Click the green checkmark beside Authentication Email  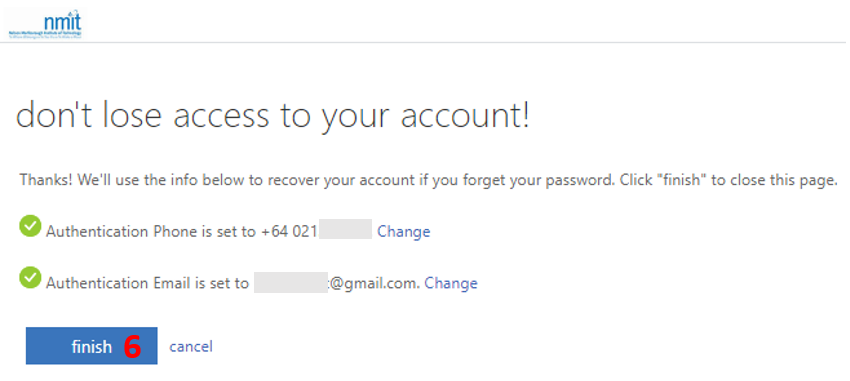[30, 279]
